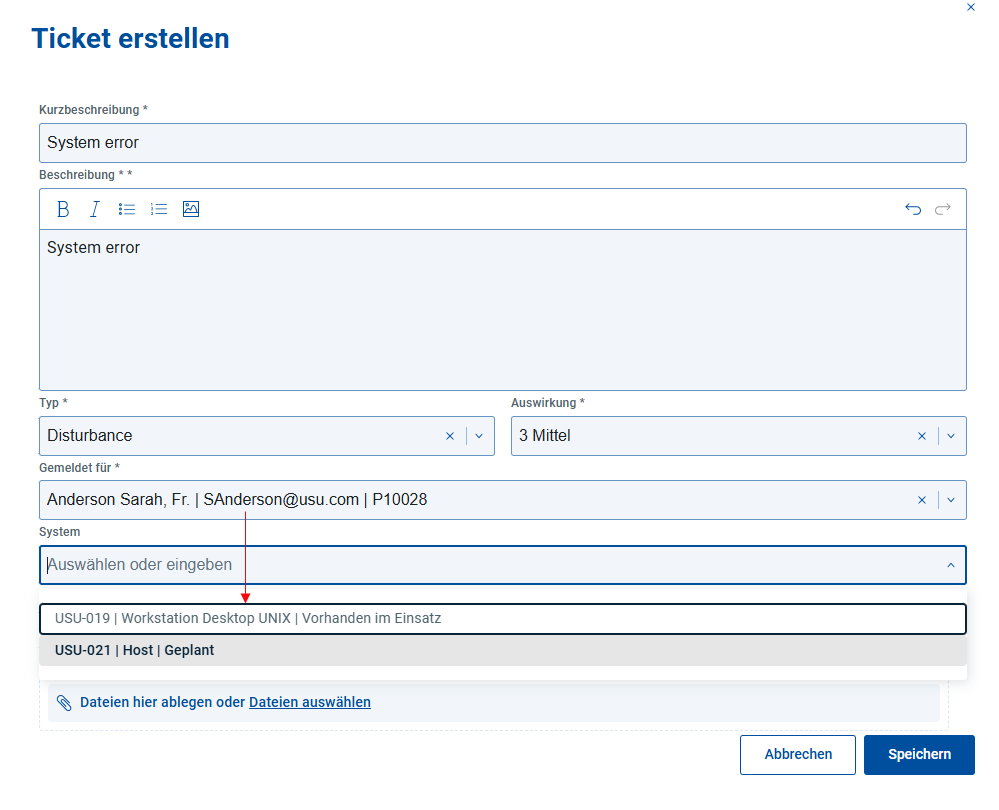Insert a numbered list

[159, 209]
